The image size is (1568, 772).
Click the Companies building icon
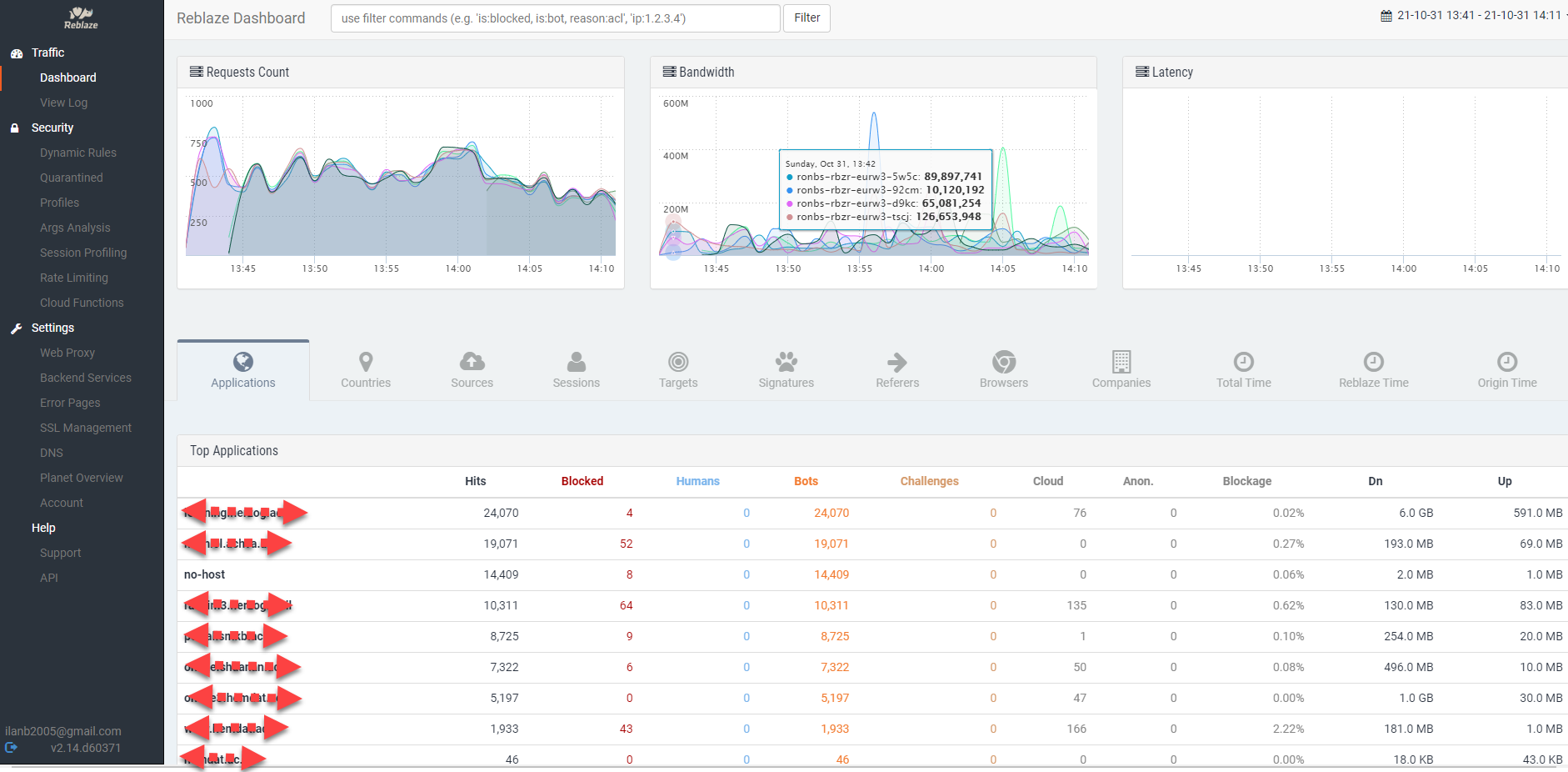tap(1121, 362)
